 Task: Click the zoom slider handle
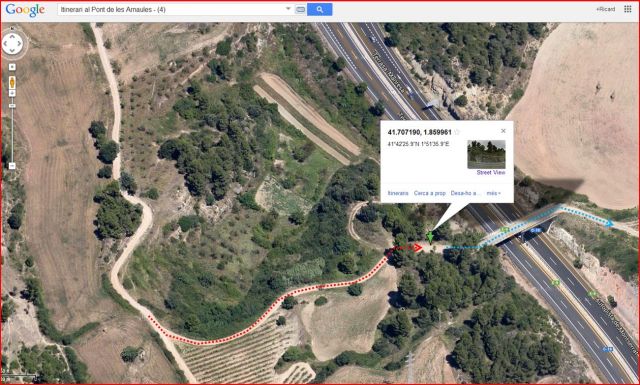(12, 106)
